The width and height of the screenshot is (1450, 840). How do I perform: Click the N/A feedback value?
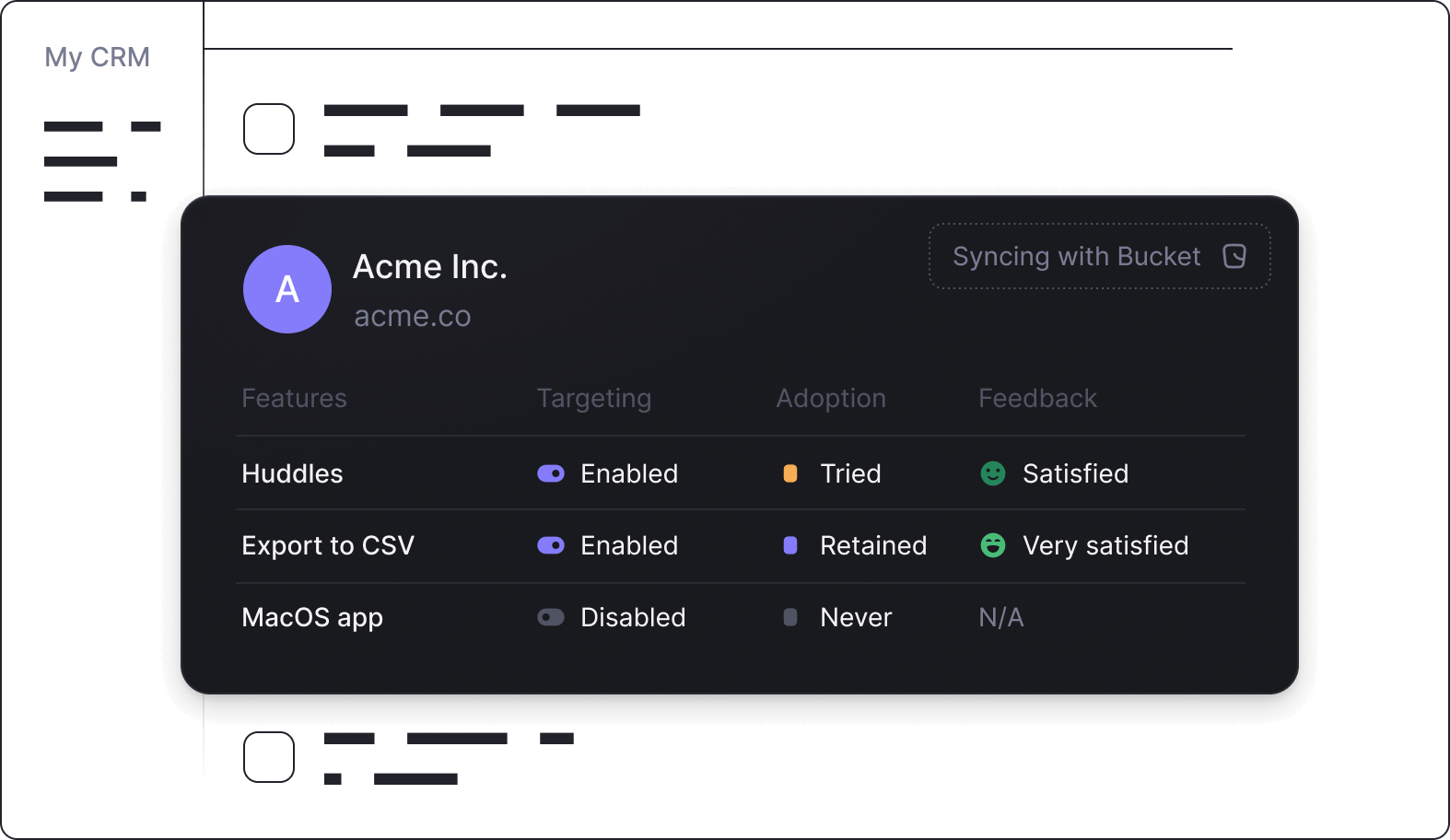1001,617
